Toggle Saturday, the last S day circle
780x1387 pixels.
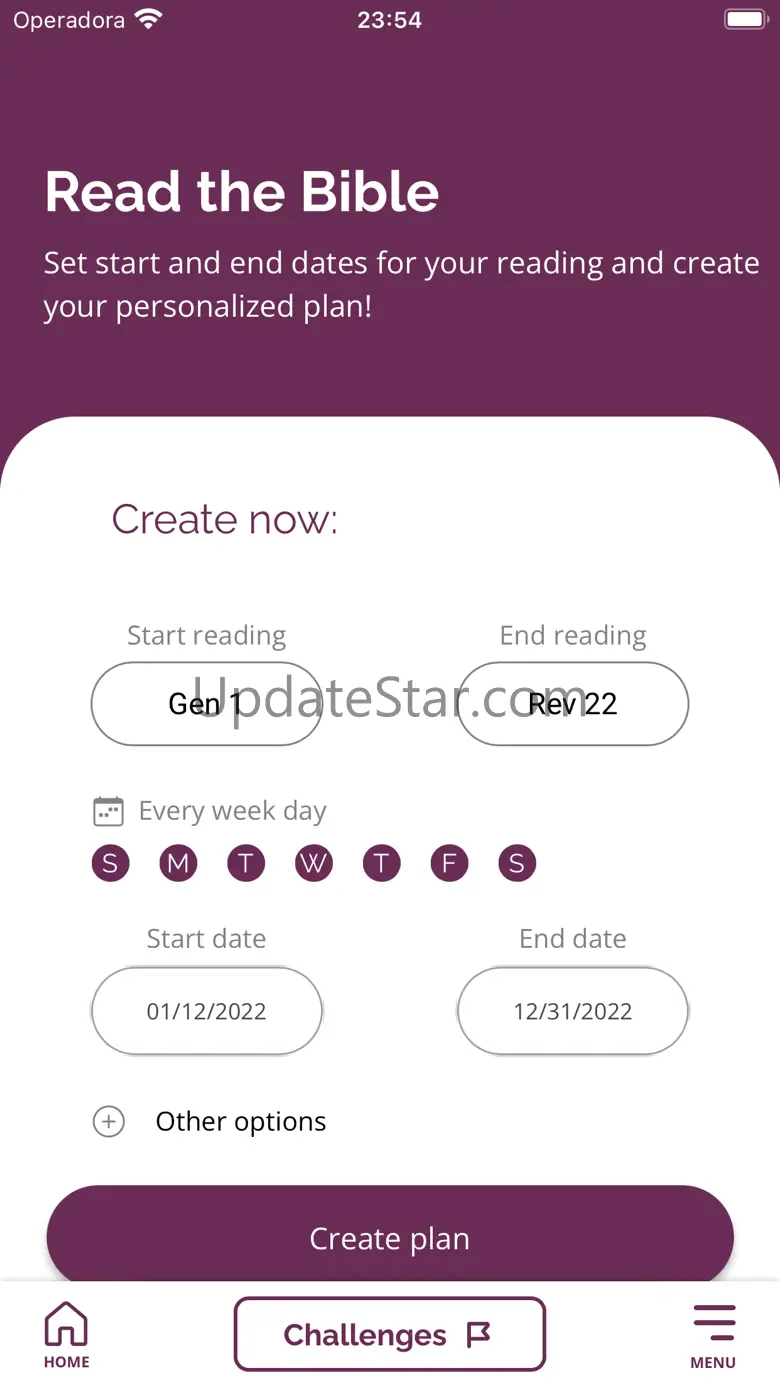coord(517,863)
